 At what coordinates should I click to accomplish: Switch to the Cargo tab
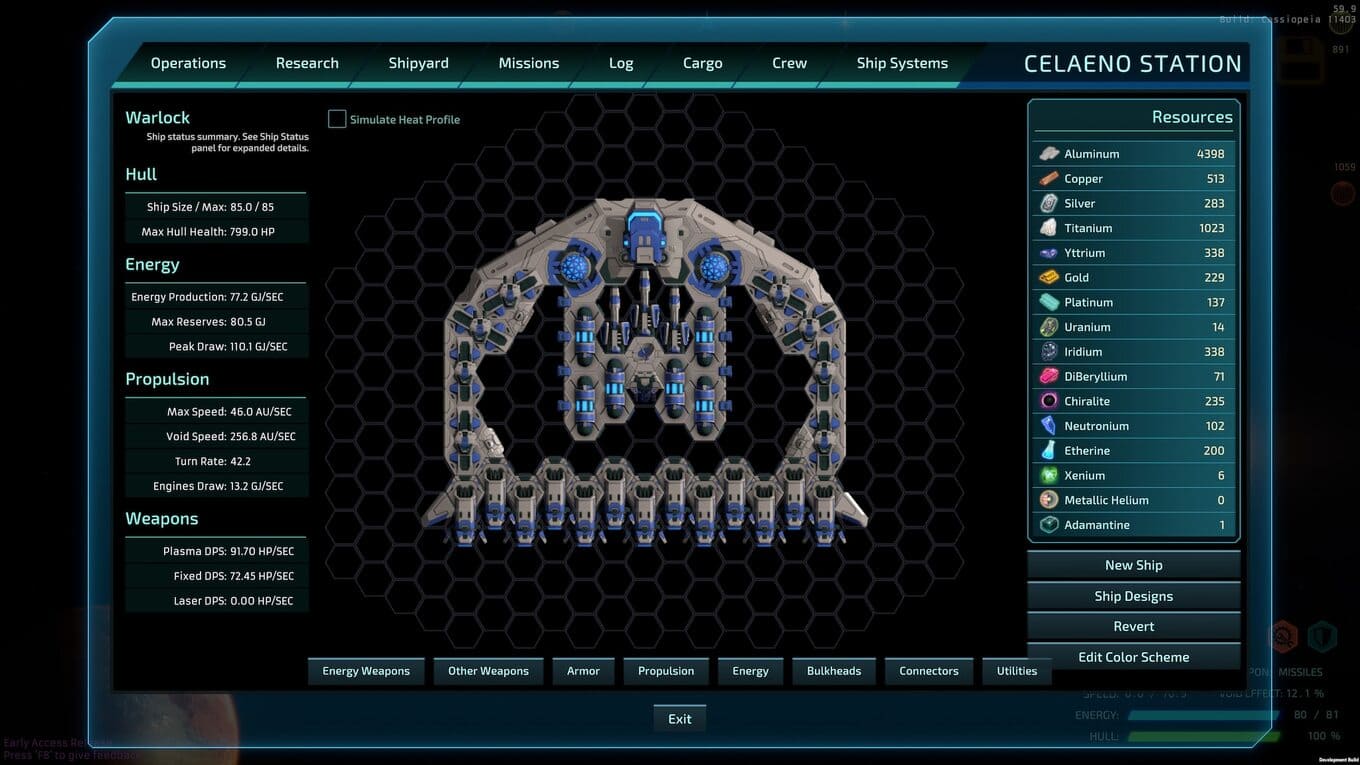point(703,63)
